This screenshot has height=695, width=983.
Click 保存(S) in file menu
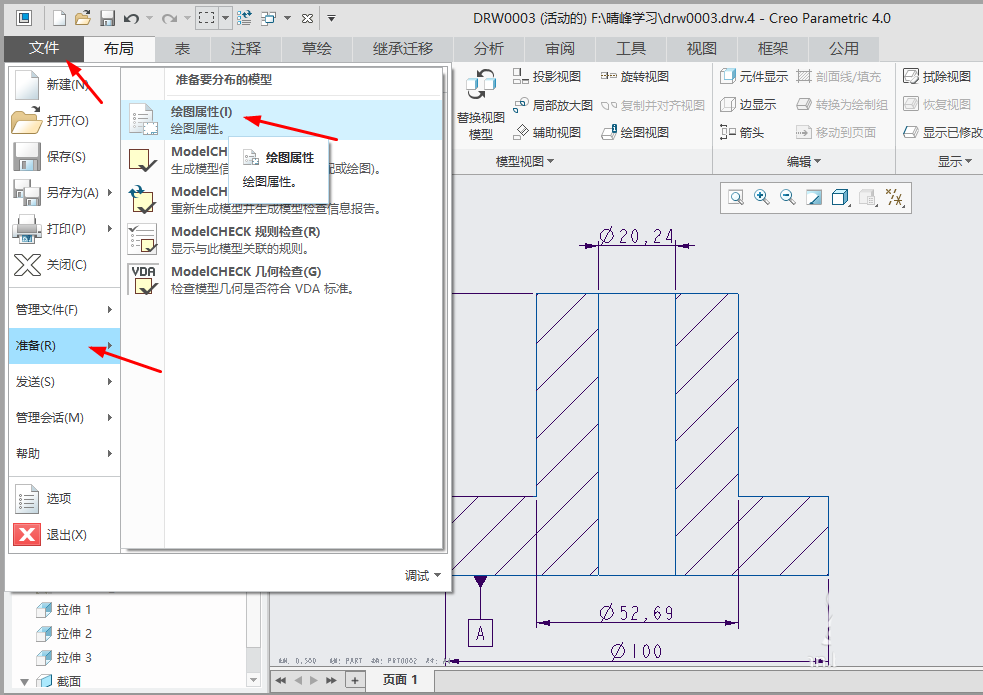coord(63,157)
